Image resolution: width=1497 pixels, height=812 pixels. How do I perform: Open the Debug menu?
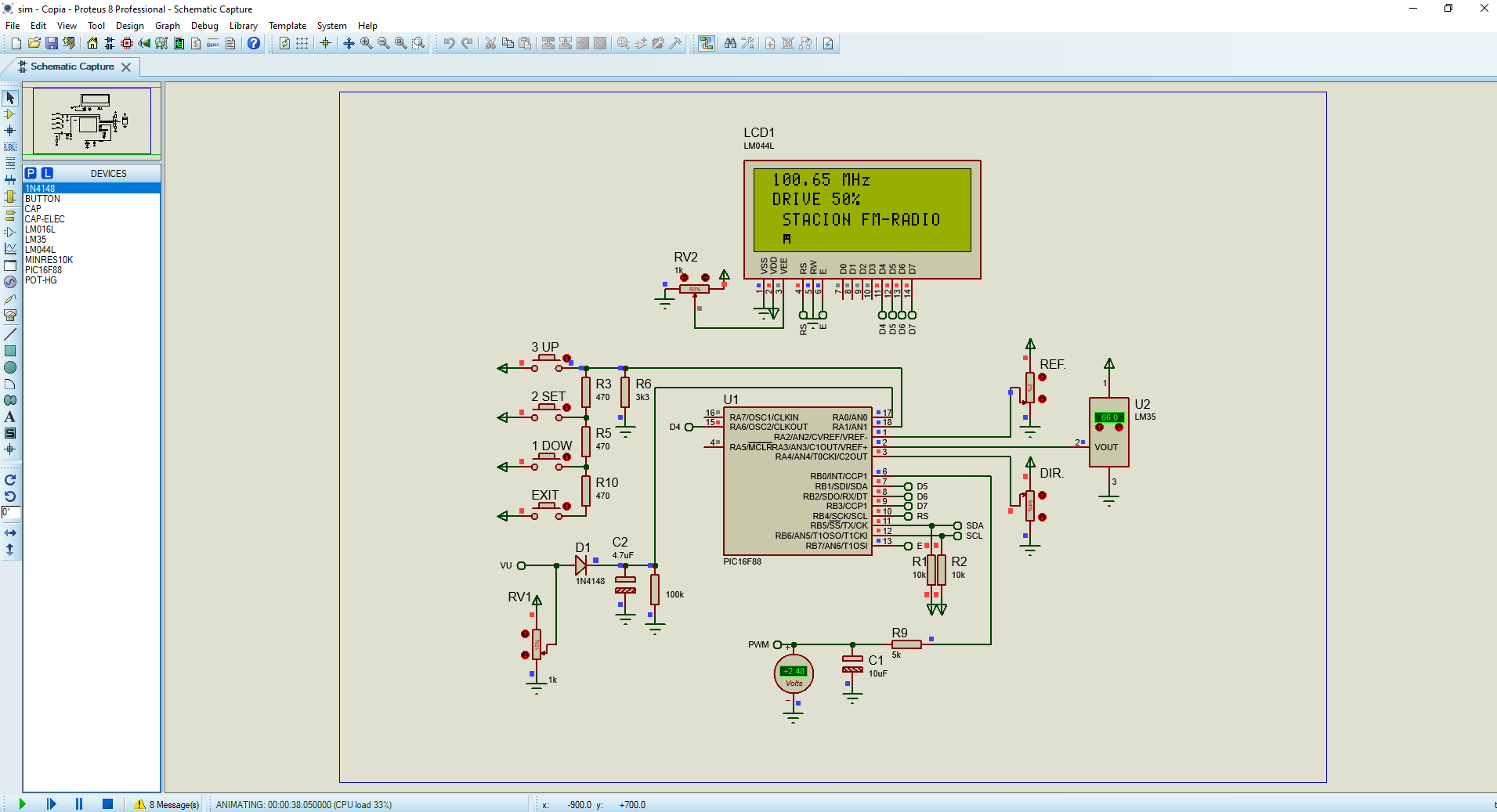(x=204, y=26)
